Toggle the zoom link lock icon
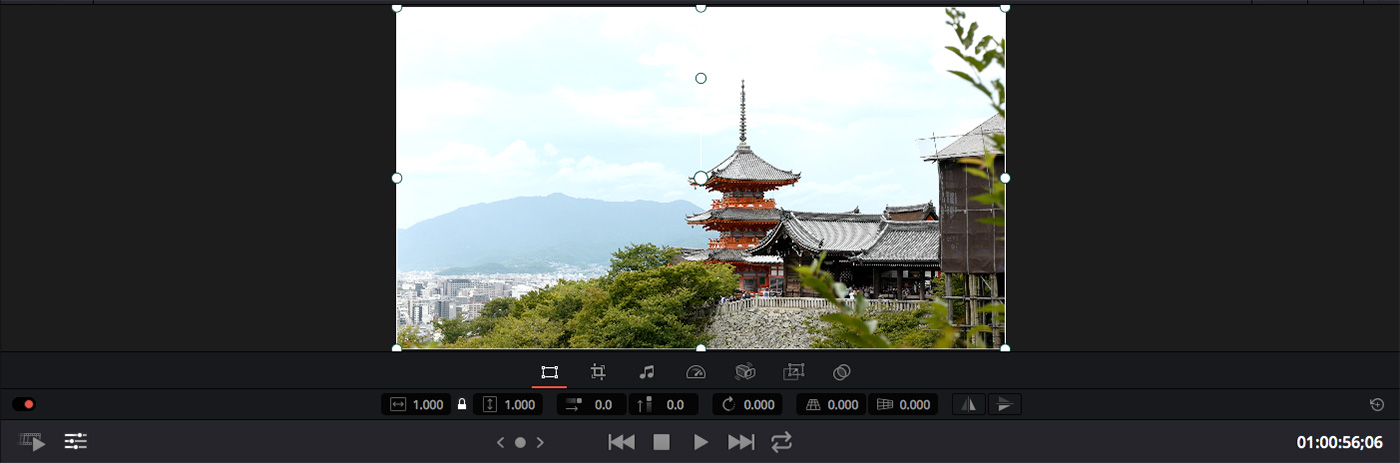 point(462,405)
